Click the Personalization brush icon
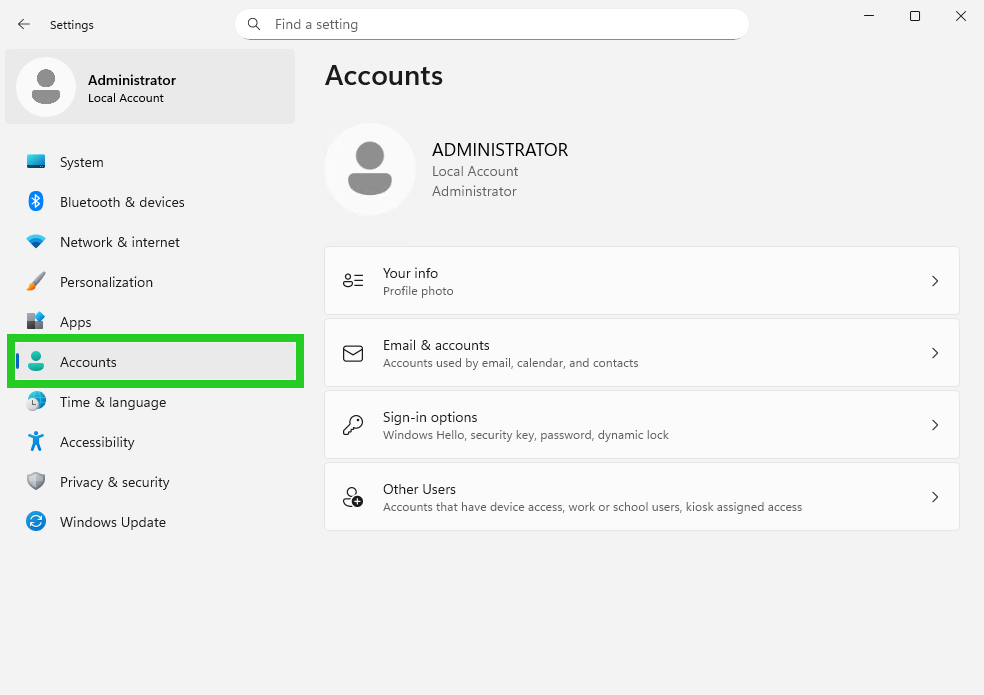Image resolution: width=984 pixels, height=695 pixels. click(36, 282)
